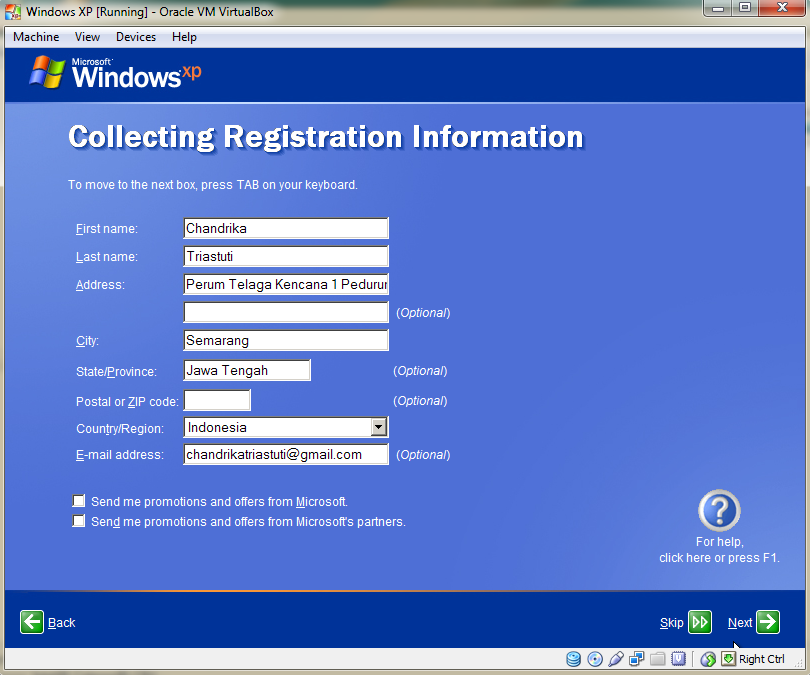Click the green Back arrow icon
The image size is (810, 675).
point(32,622)
